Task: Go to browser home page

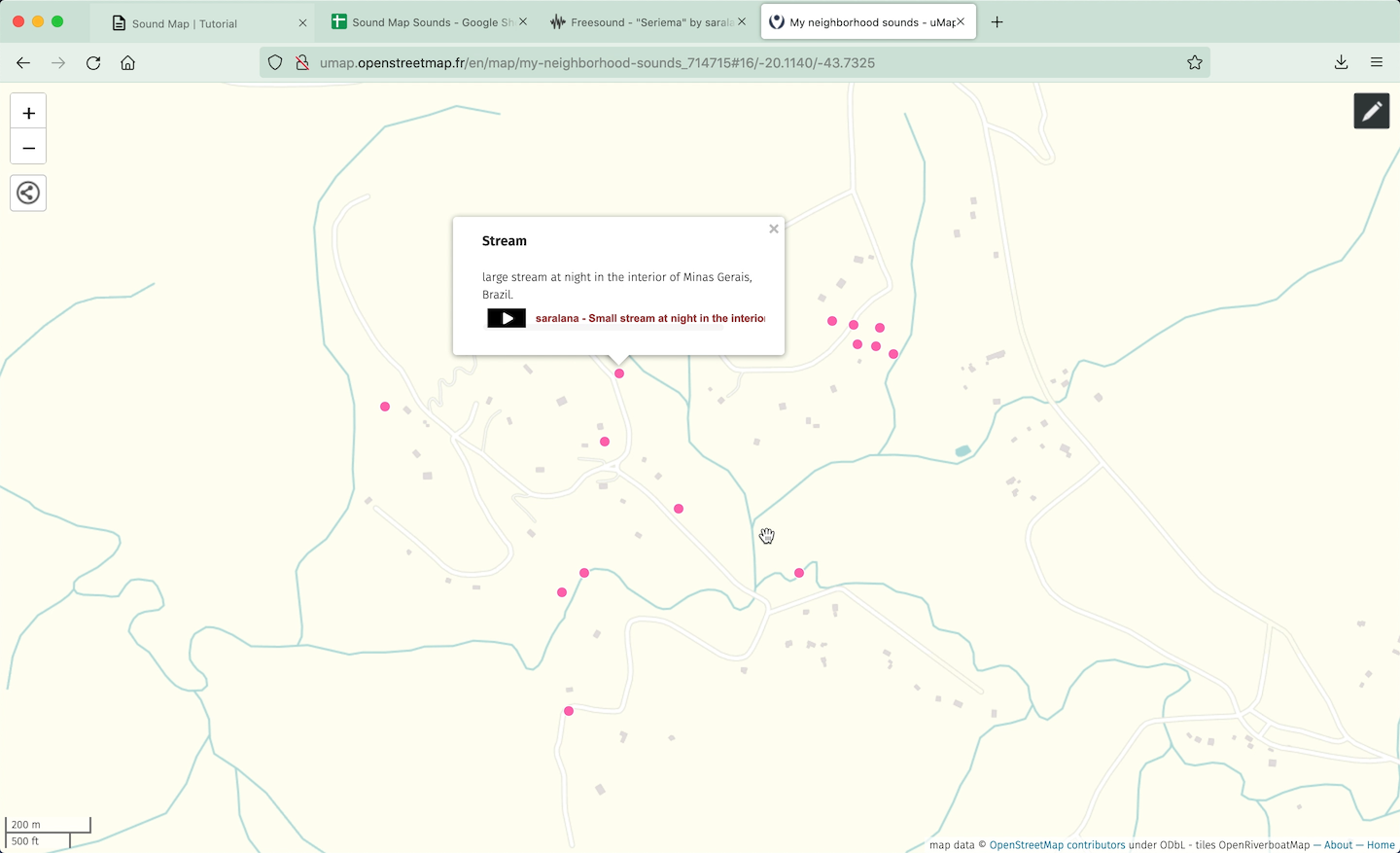Action: tap(127, 63)
